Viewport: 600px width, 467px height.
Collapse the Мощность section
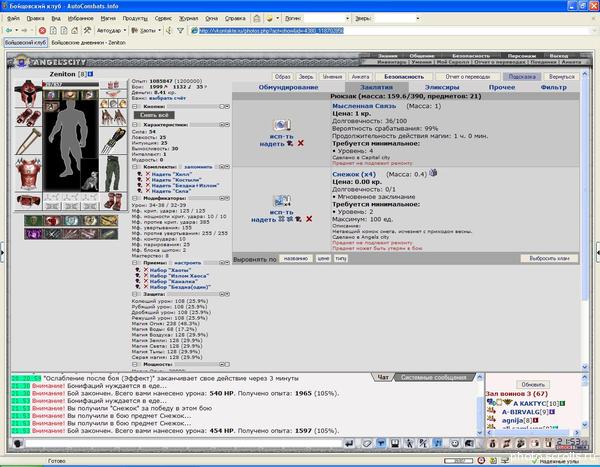[x=135, y=364]
